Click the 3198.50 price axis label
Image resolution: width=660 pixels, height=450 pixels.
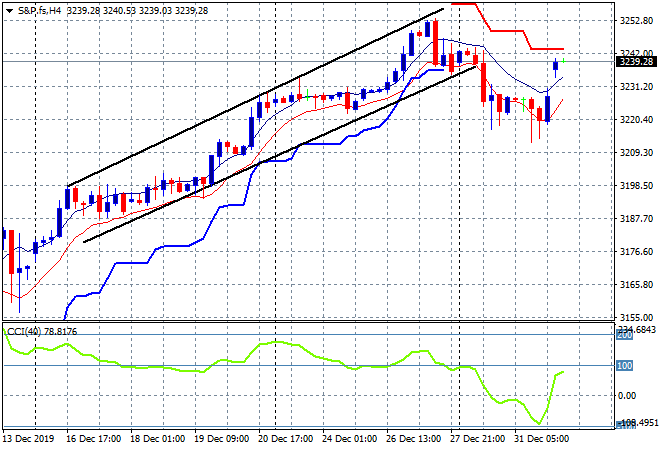(x=636, y=186)
